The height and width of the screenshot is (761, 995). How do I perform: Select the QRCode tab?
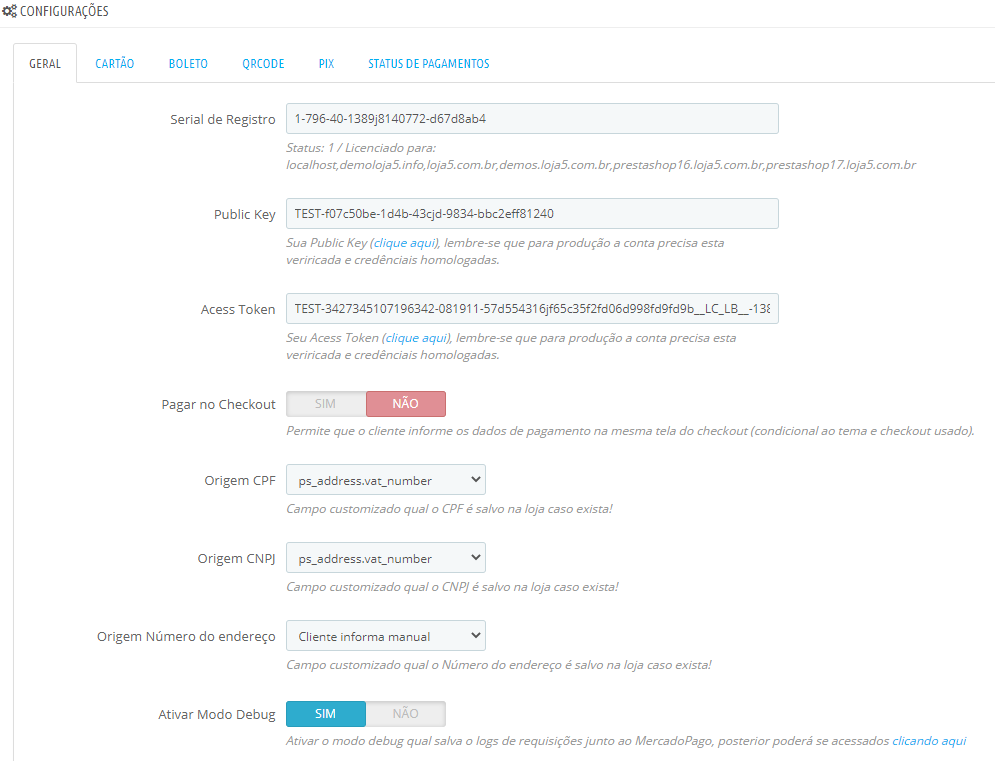coord(263,64)
